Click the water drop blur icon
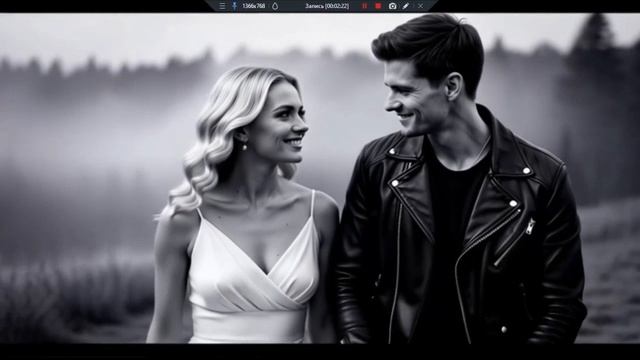 (x=275, y=6)
